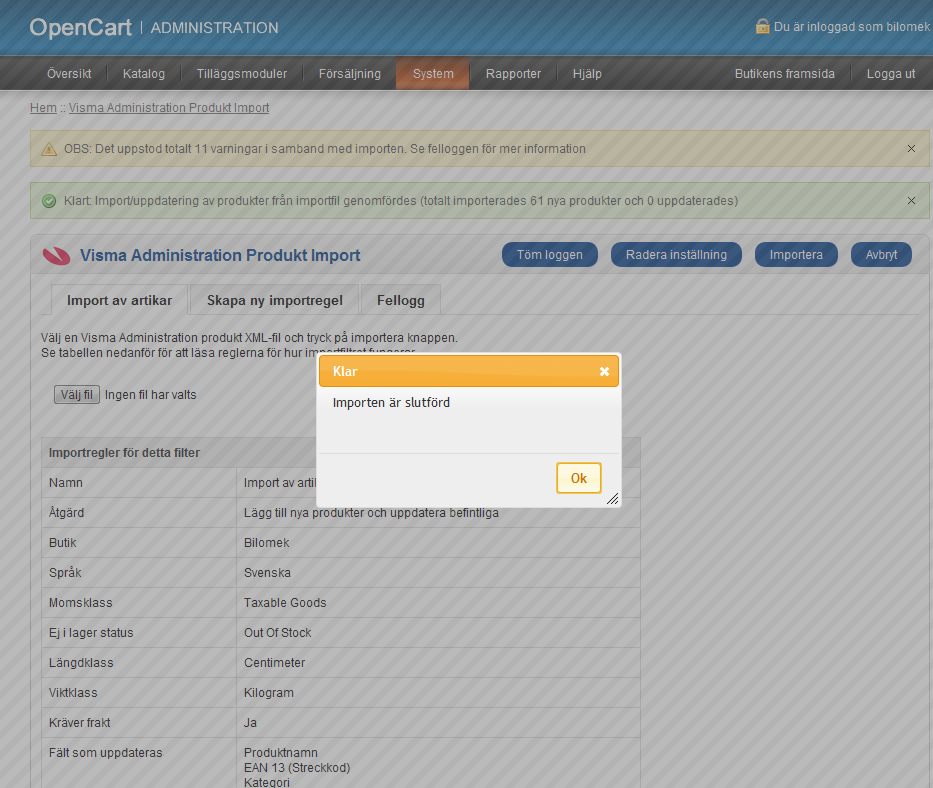This screenshot has height=788, width=933.
Task: Click the 'Åtgärd' row label
Action: tap(66, 512)
